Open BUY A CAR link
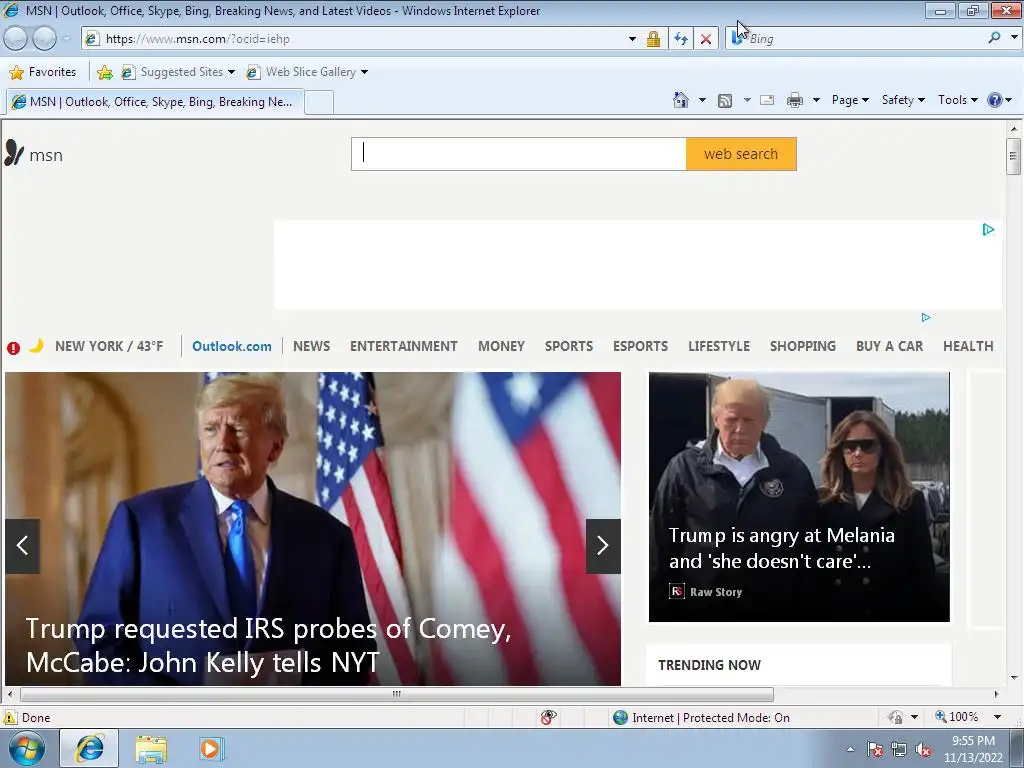The image size is (1024, 768). coord(889,346)
